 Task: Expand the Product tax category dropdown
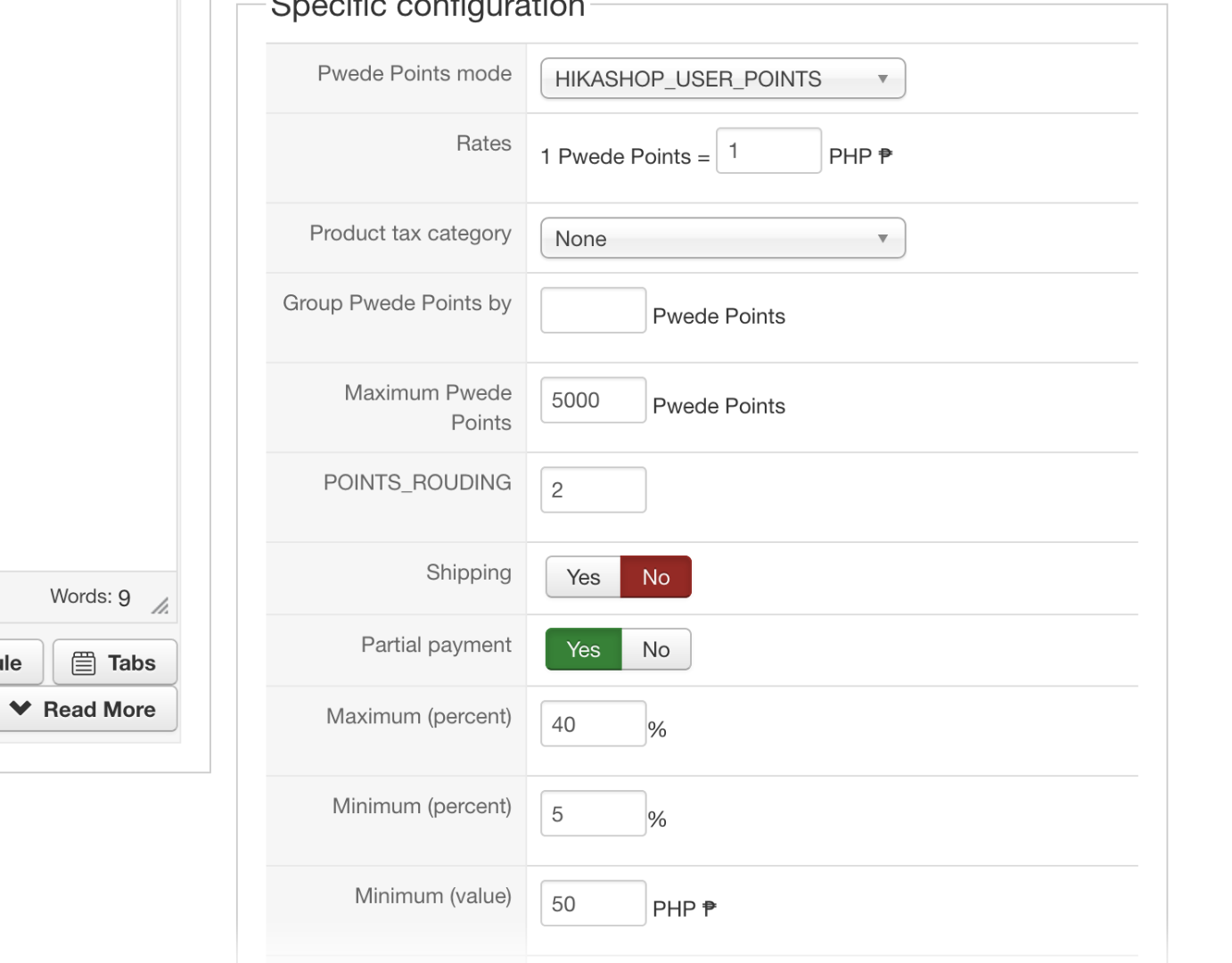722,238
